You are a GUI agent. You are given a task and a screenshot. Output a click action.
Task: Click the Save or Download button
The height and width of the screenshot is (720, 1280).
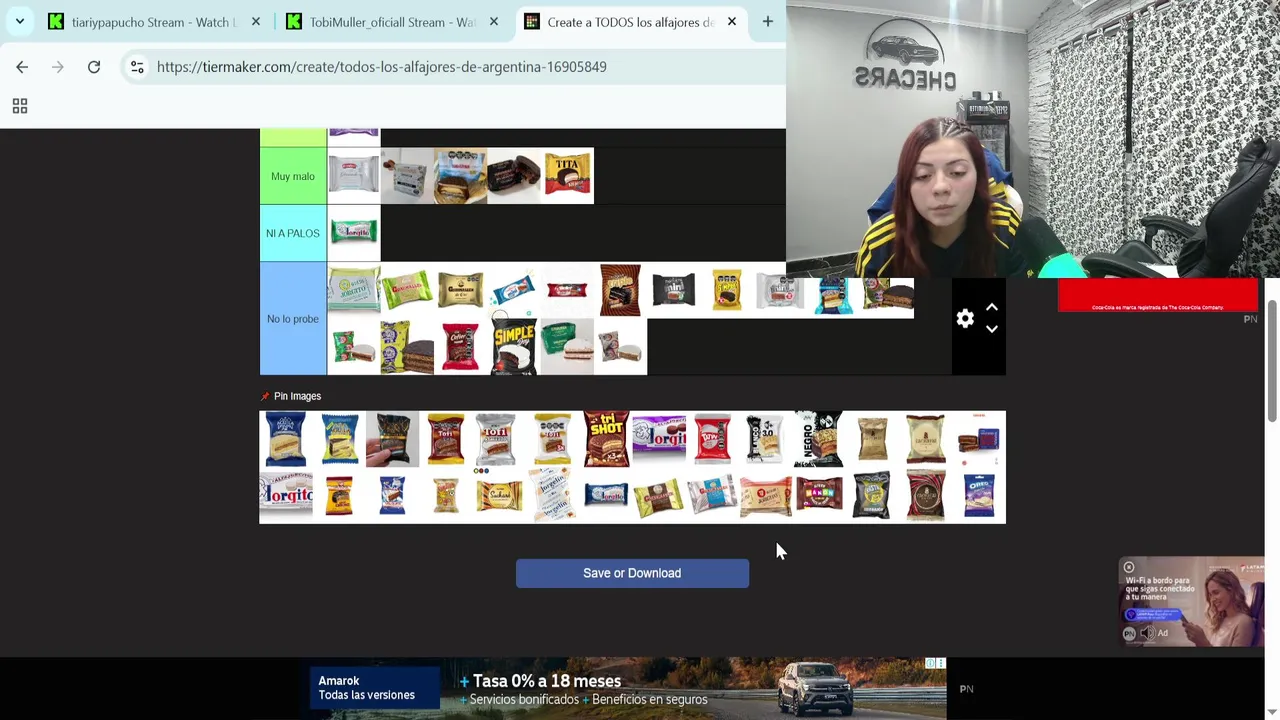632,573
